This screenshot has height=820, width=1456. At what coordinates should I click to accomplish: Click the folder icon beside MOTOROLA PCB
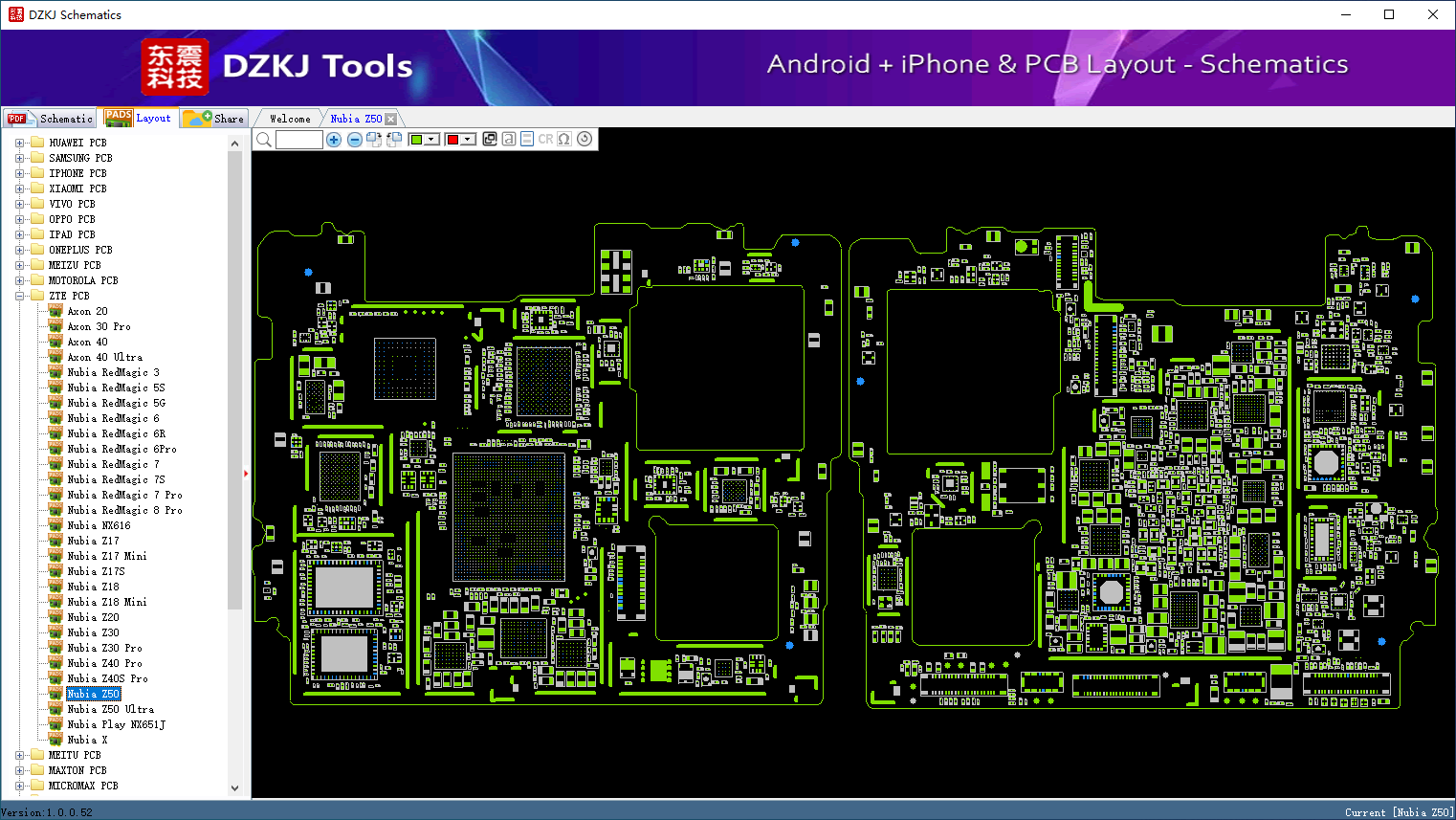coord(37,280)
